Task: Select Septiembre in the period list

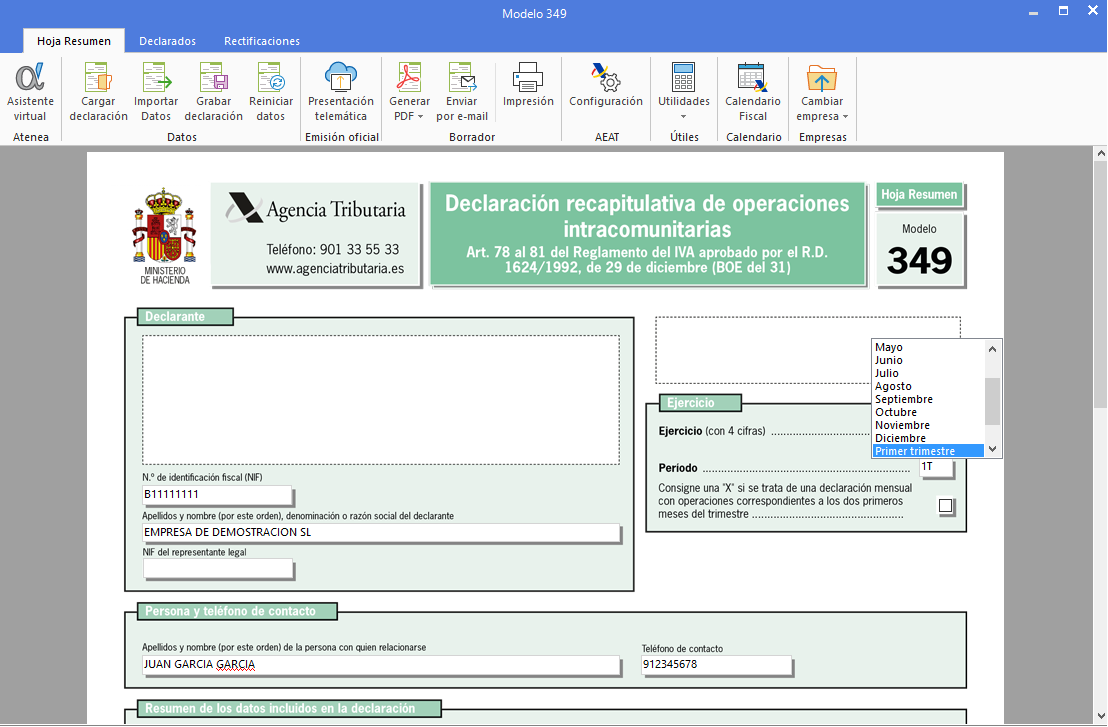Action: click(929, 399)
